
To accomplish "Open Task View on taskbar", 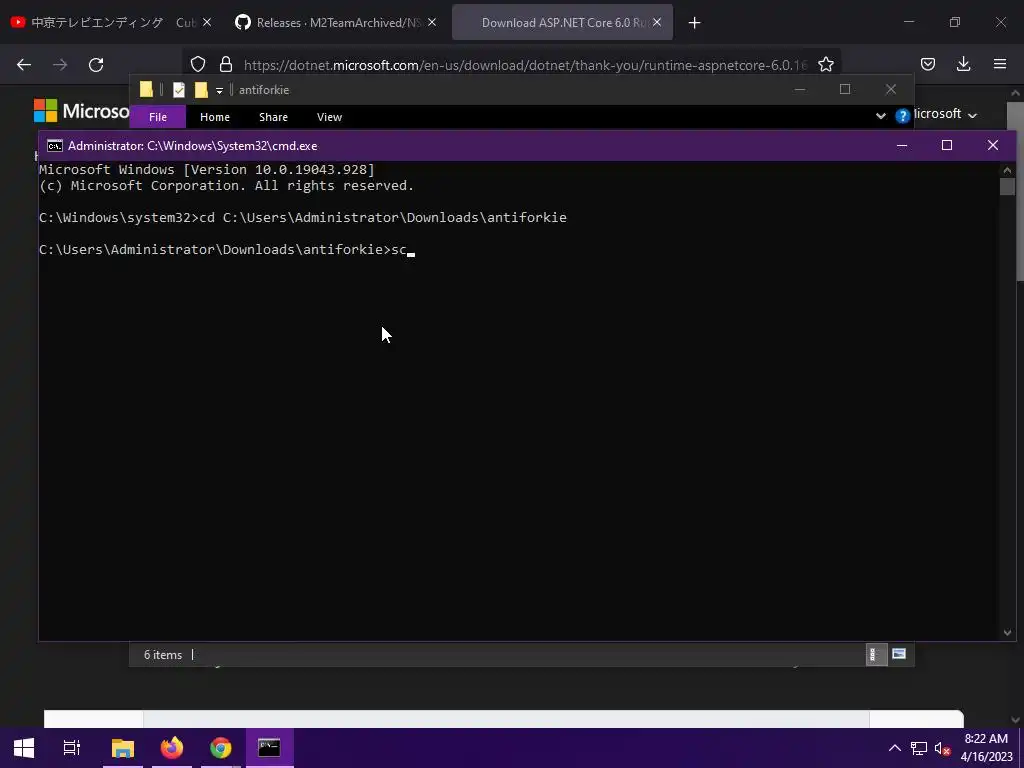I will [72, 748].
